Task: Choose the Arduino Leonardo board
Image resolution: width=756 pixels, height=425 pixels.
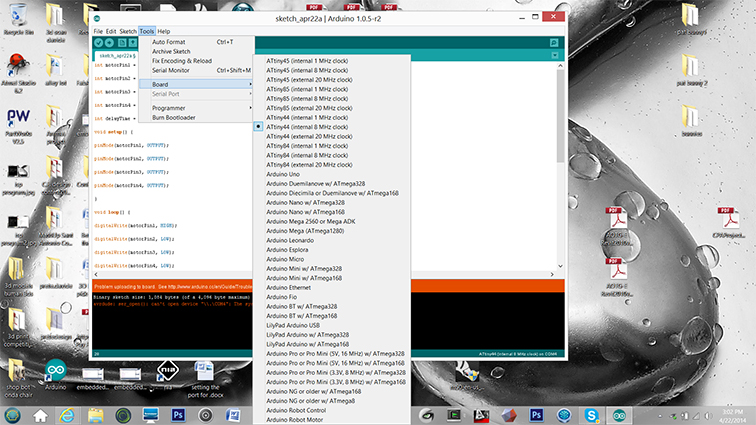Action: point(290,240)
